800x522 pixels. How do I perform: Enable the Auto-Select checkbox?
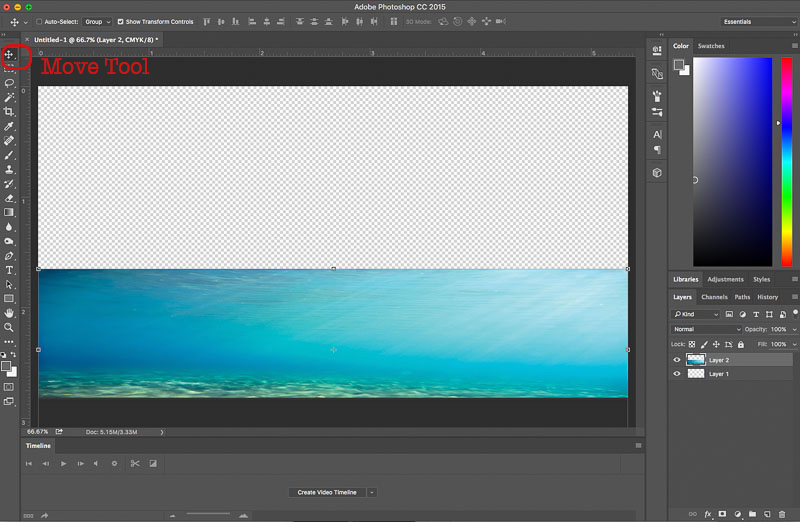(39, 22)
